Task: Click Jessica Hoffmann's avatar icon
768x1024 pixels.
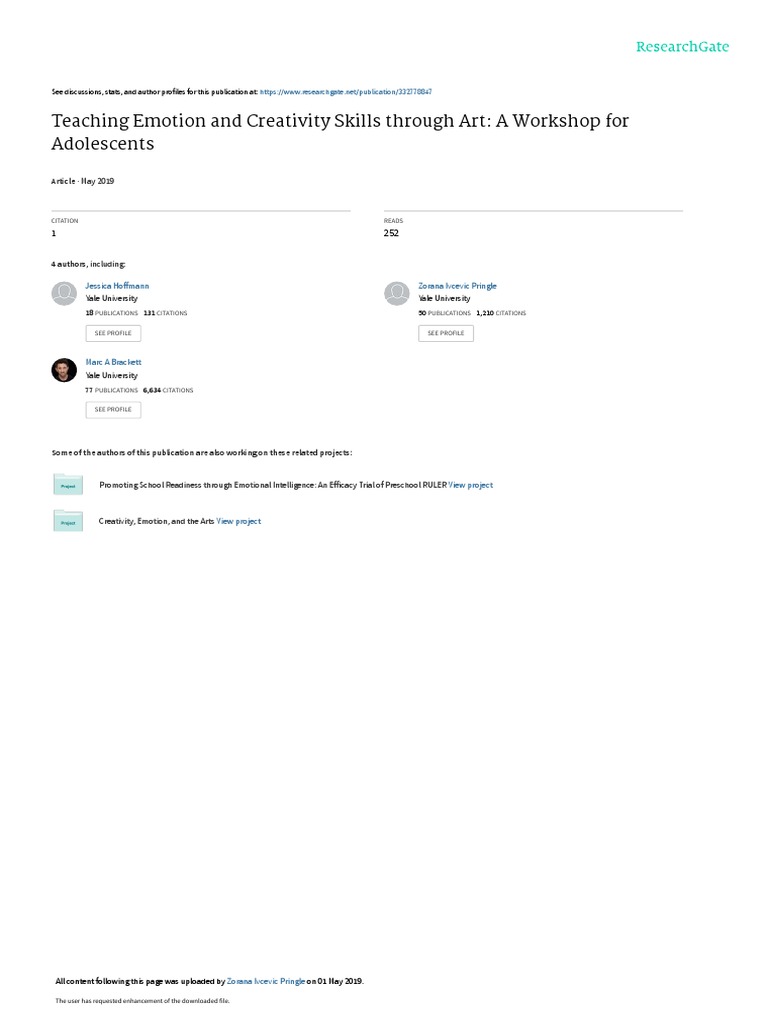Action: (x=64, y=293)
